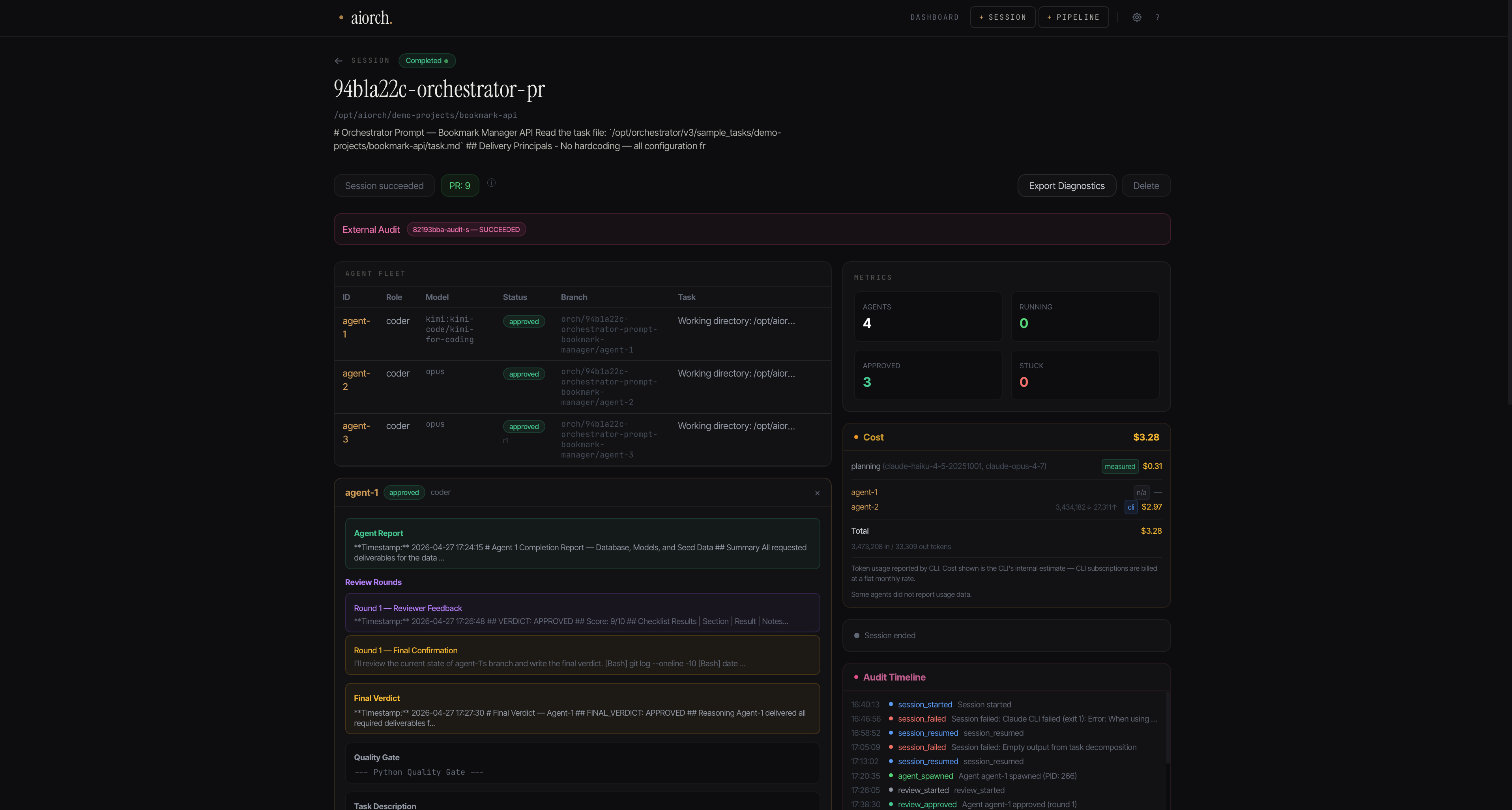Image resolution: width=1512 pixels, height=810 pixels.
Task: Click the Delete session button
Action: point(1145,186)
